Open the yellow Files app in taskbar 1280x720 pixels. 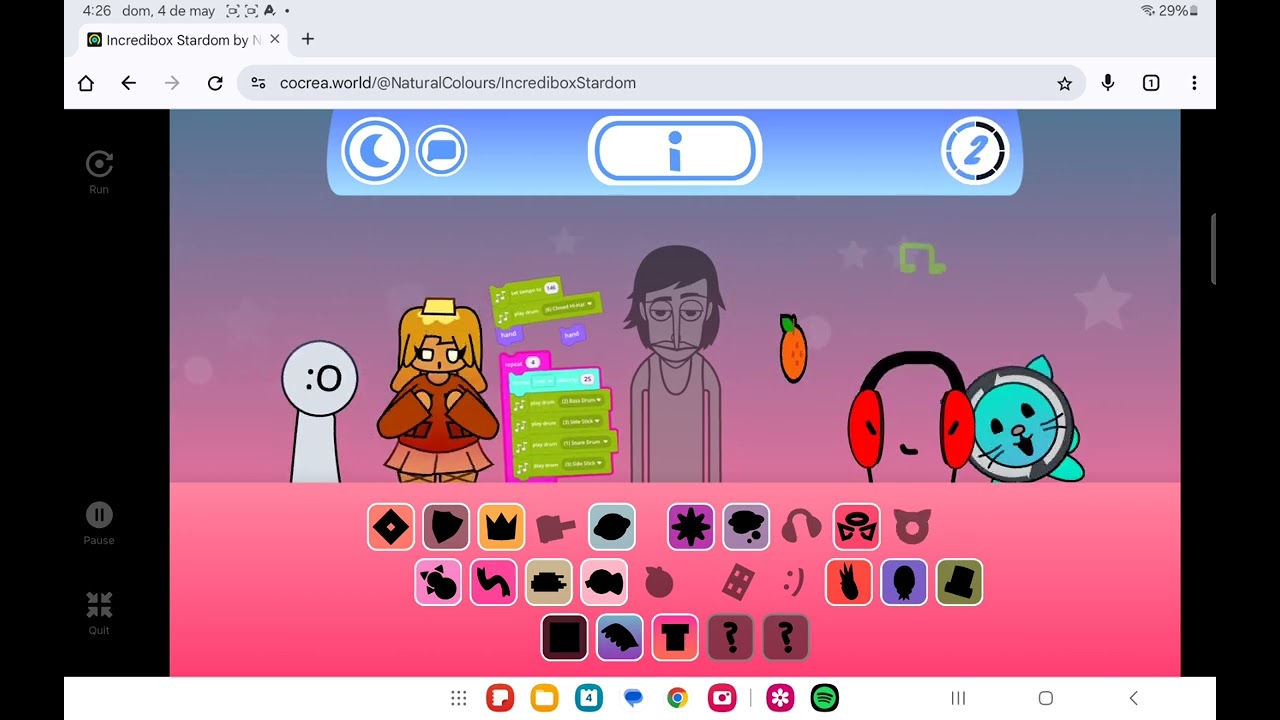coord(544,698)
